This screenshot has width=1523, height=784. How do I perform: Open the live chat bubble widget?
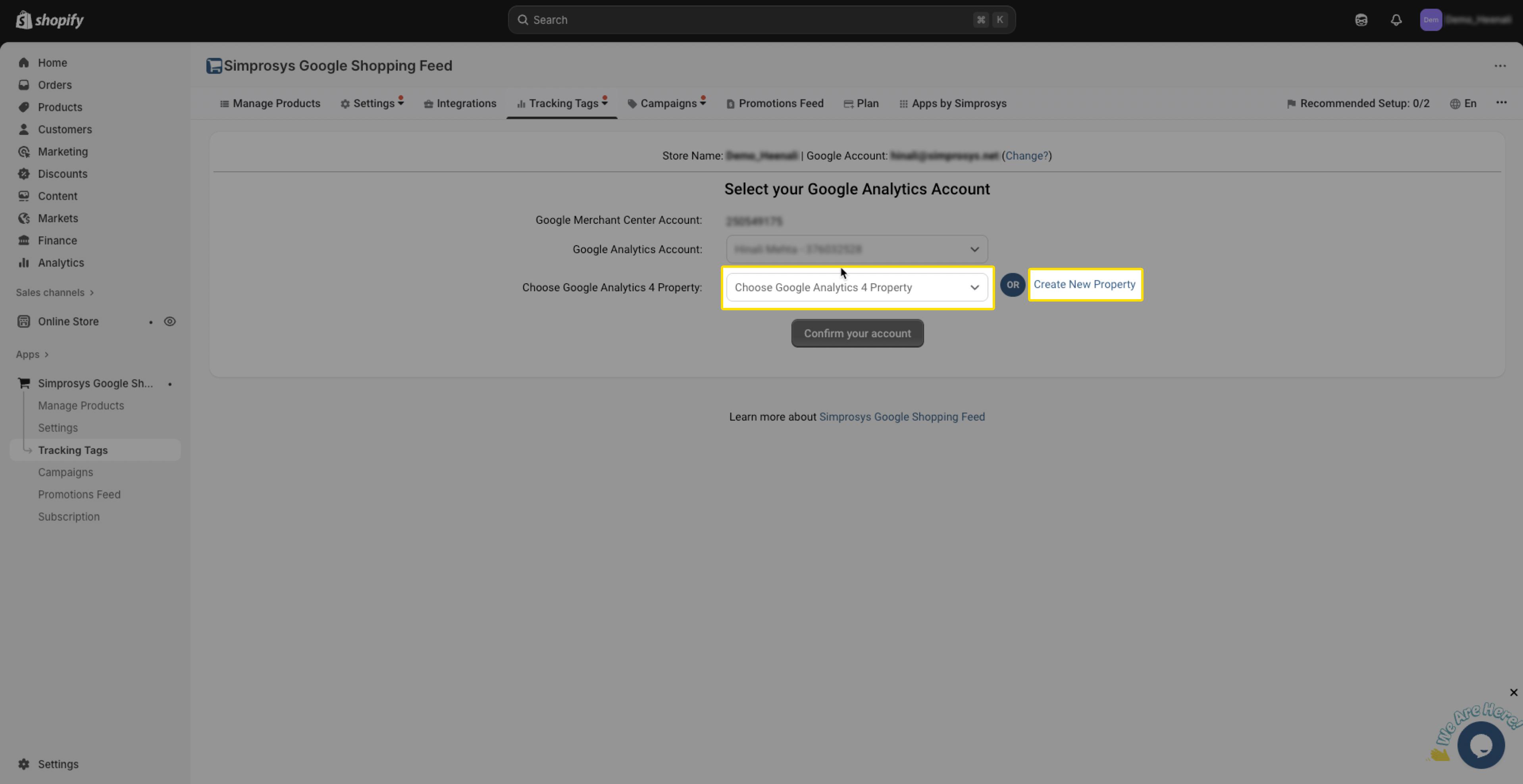tap(1481, 746)
